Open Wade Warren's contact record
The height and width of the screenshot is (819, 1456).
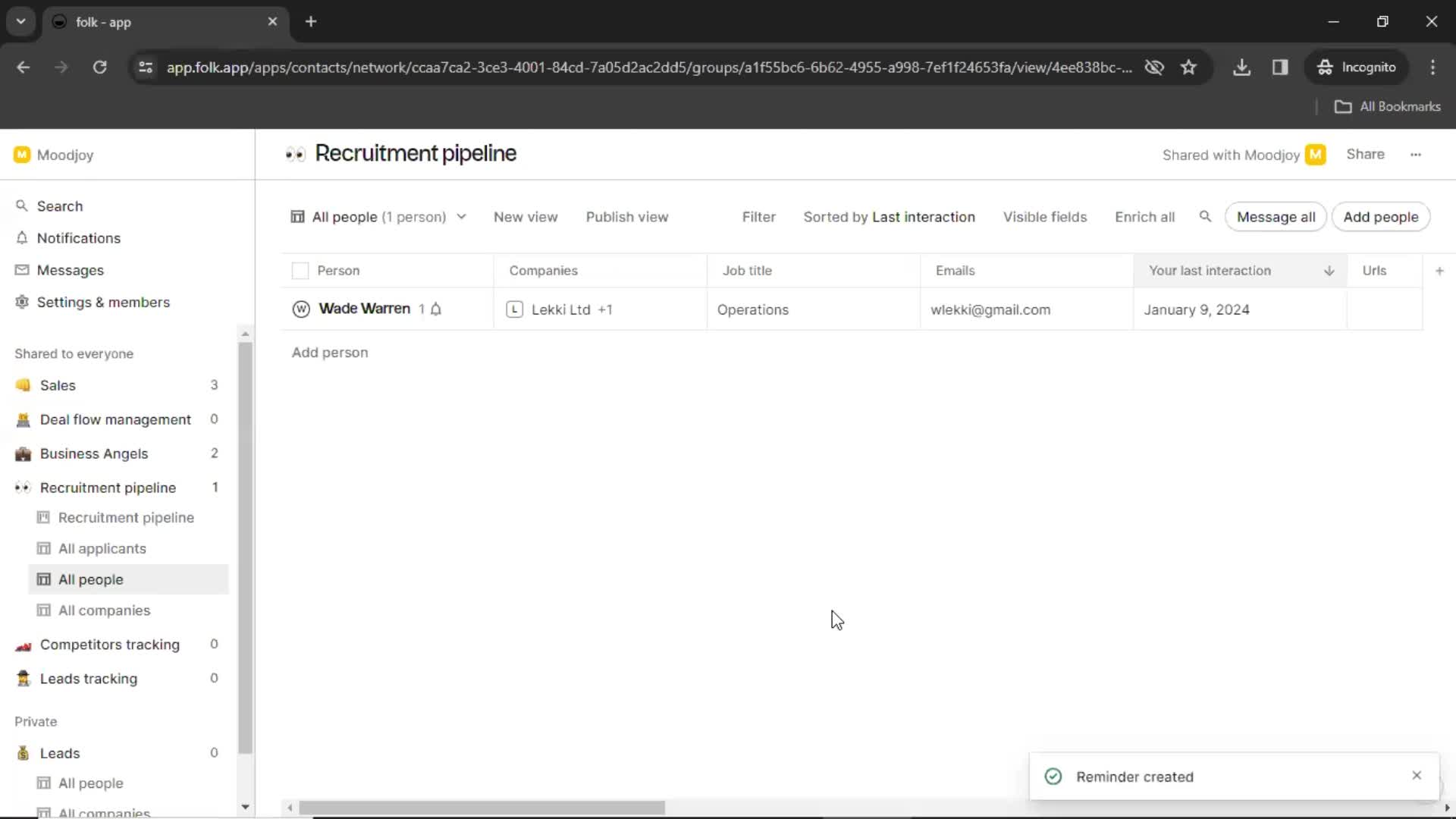click(x=364, y=309)
